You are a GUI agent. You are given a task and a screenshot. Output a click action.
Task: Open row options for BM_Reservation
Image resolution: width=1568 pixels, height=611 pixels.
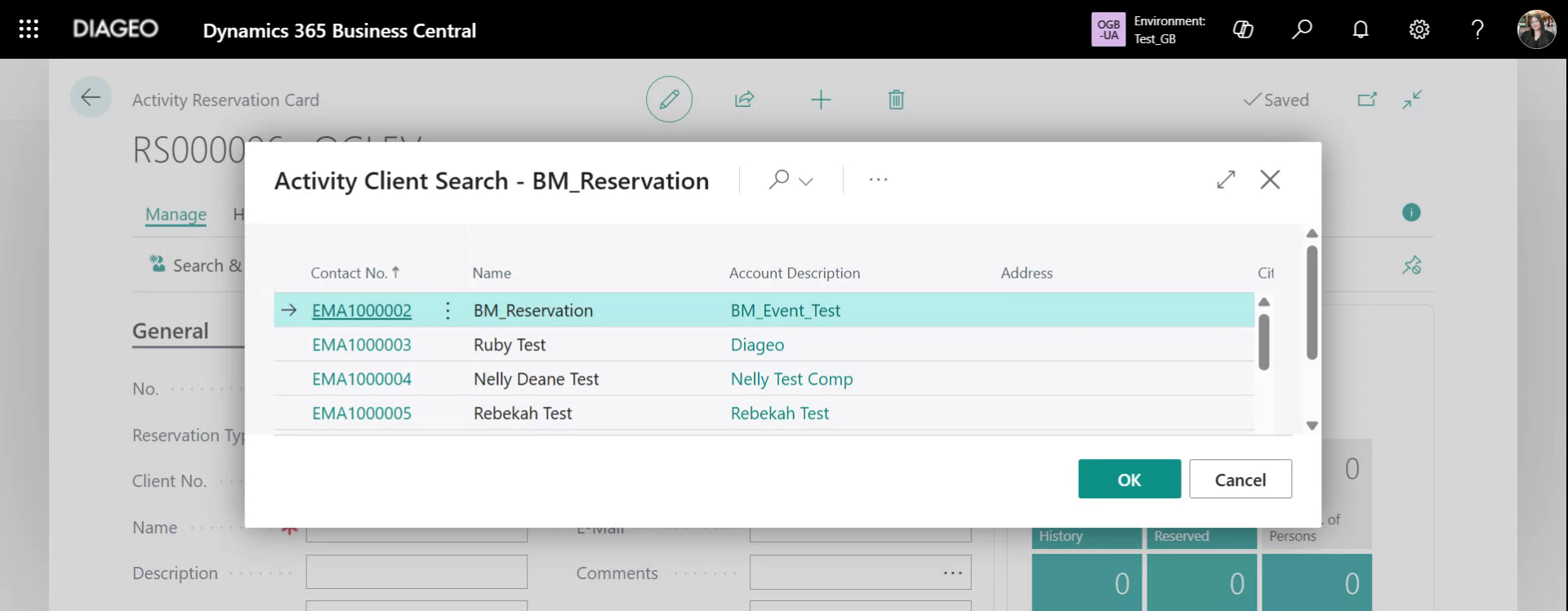tap(448, 310)
